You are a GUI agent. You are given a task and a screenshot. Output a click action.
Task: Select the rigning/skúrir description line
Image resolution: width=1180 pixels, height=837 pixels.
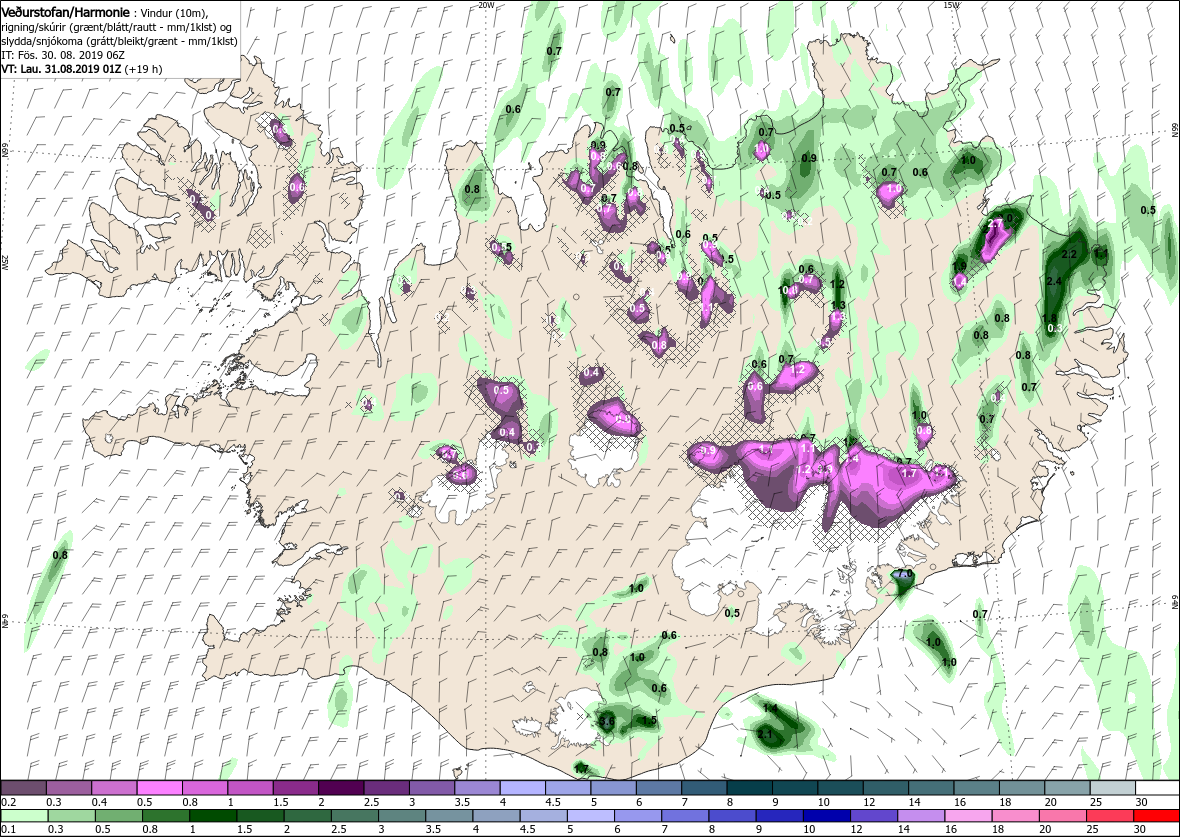click(x=119, y=28)
